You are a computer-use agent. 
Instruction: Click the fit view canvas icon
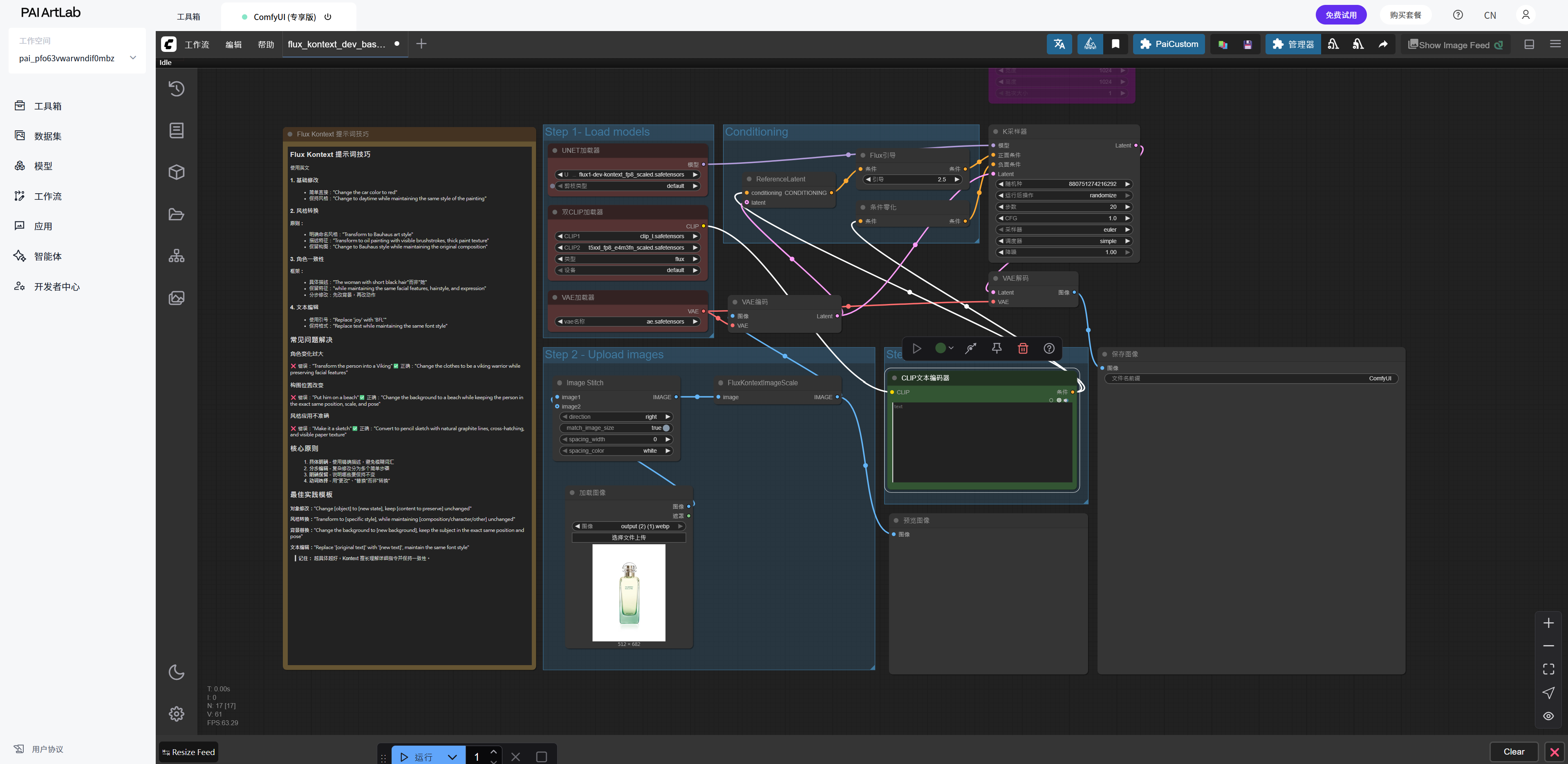(1548, 669)
